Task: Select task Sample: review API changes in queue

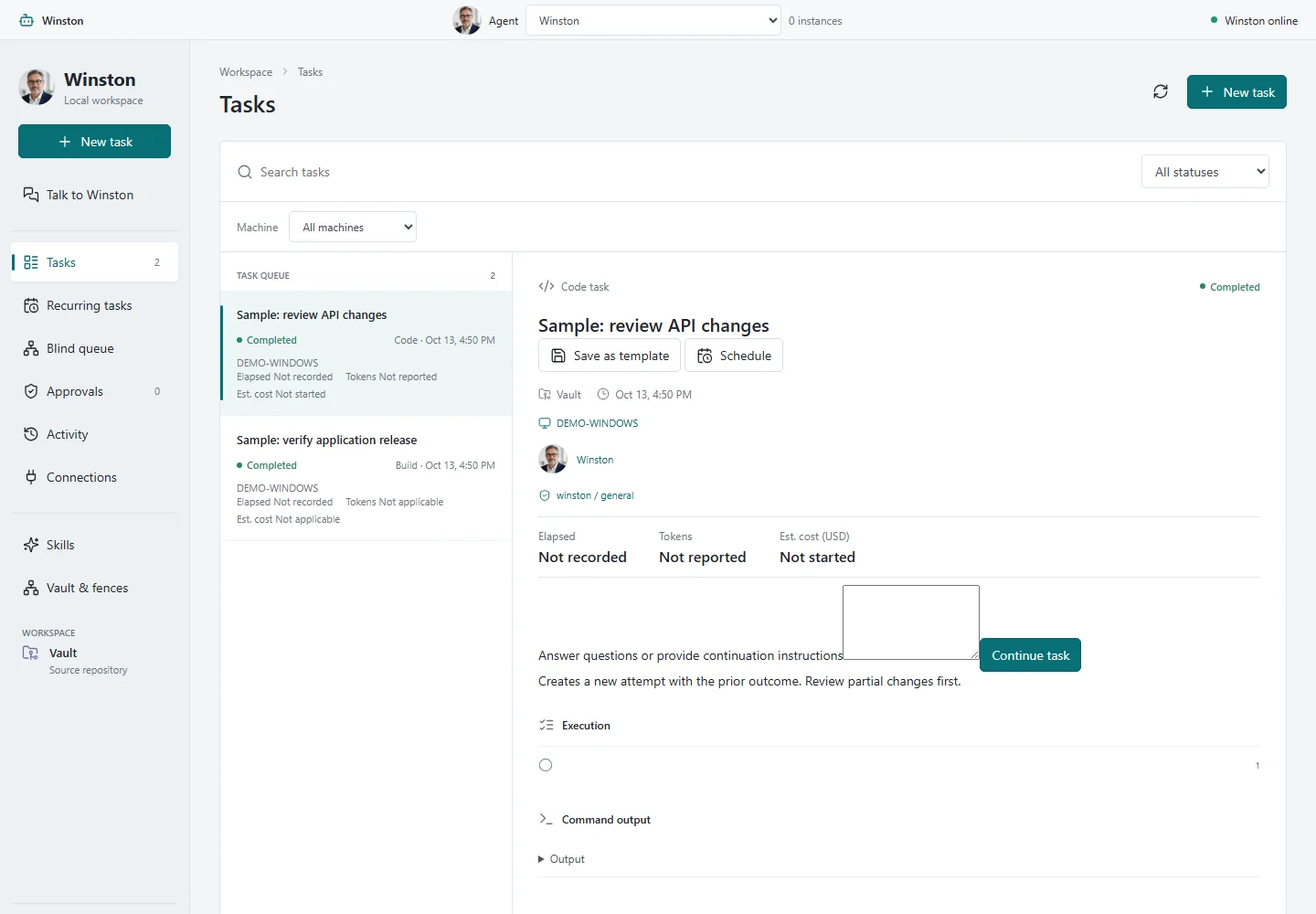Action: [366, 354]
